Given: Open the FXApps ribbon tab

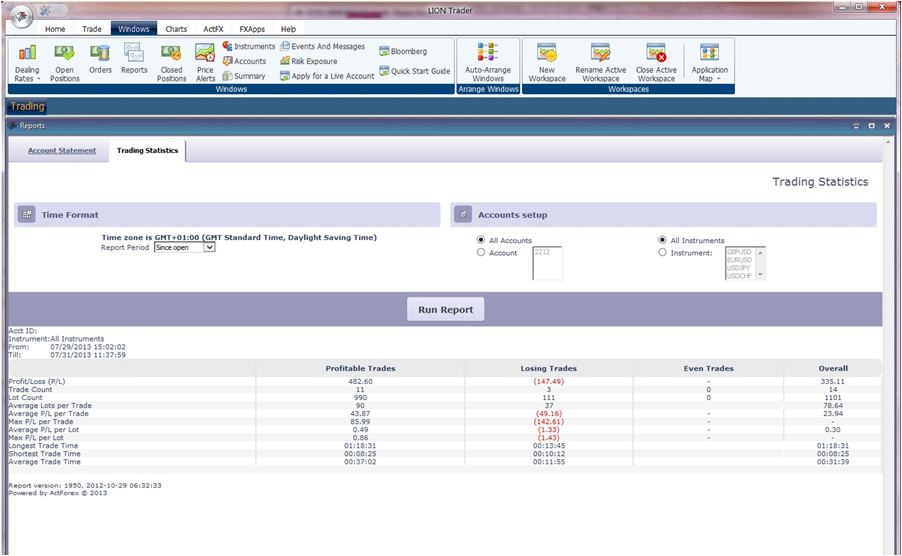Looking at the screenshot, I should click(x=252, y=29).
